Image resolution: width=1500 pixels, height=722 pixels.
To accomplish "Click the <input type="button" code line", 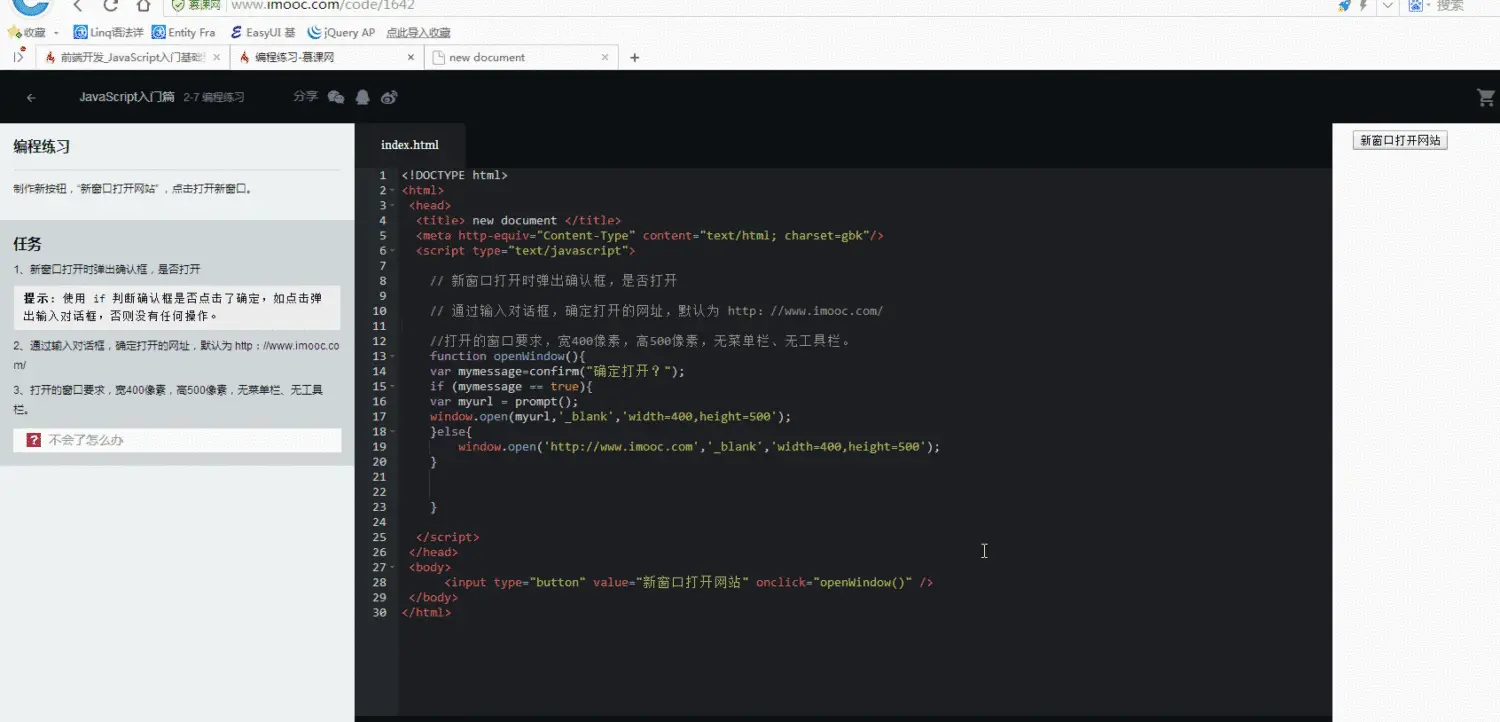I will (689, 582).
